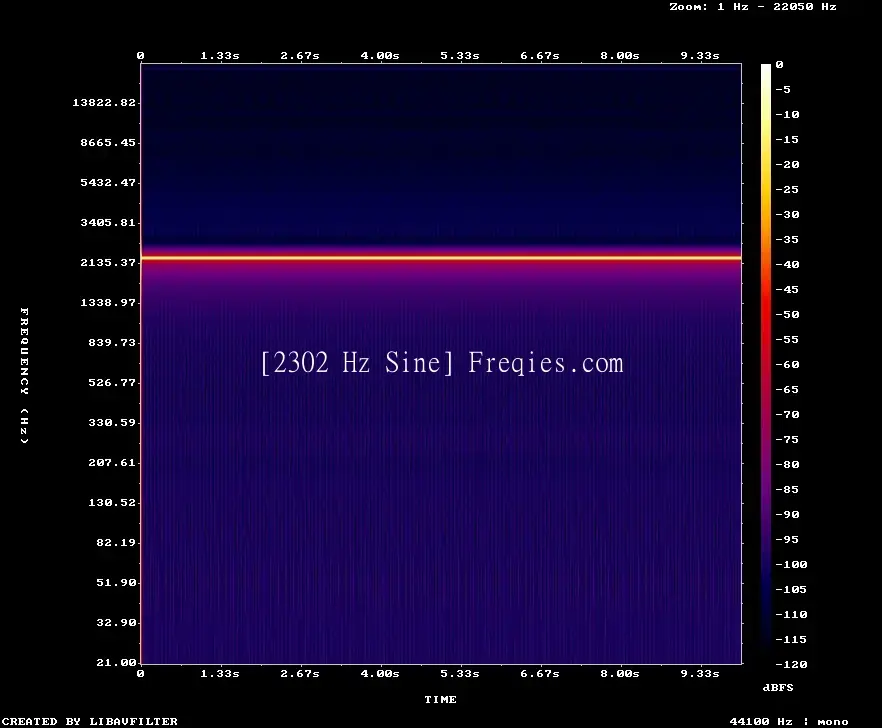Click the 2.67s label on the bottom time axis
Image resolution: width=882 pixels, height=728 pixels.
(300, 673)
